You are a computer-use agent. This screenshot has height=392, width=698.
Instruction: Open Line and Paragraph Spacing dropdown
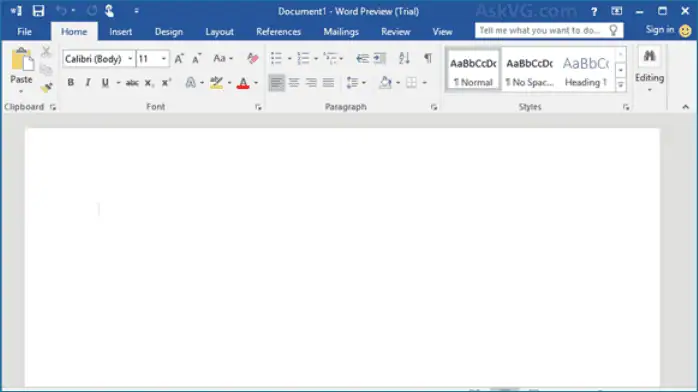pos(356,83)
